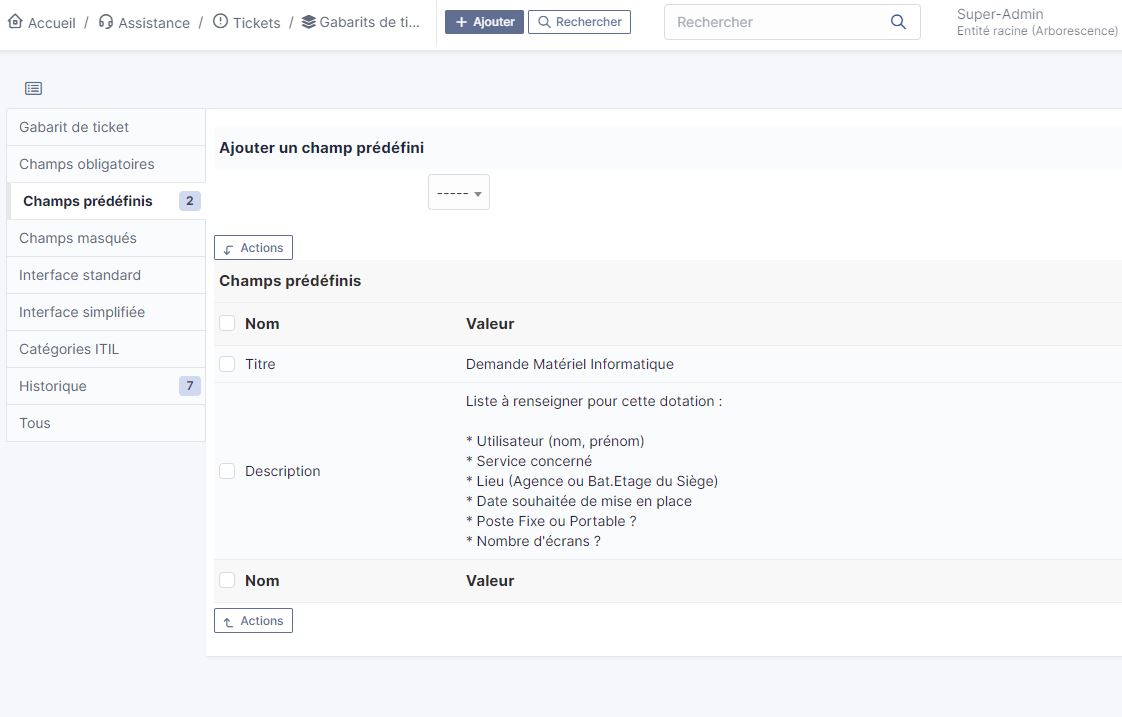Viewport: 1122px width, 717px height.
Task: Check the Description row checkbox
Action: [227, 471]
